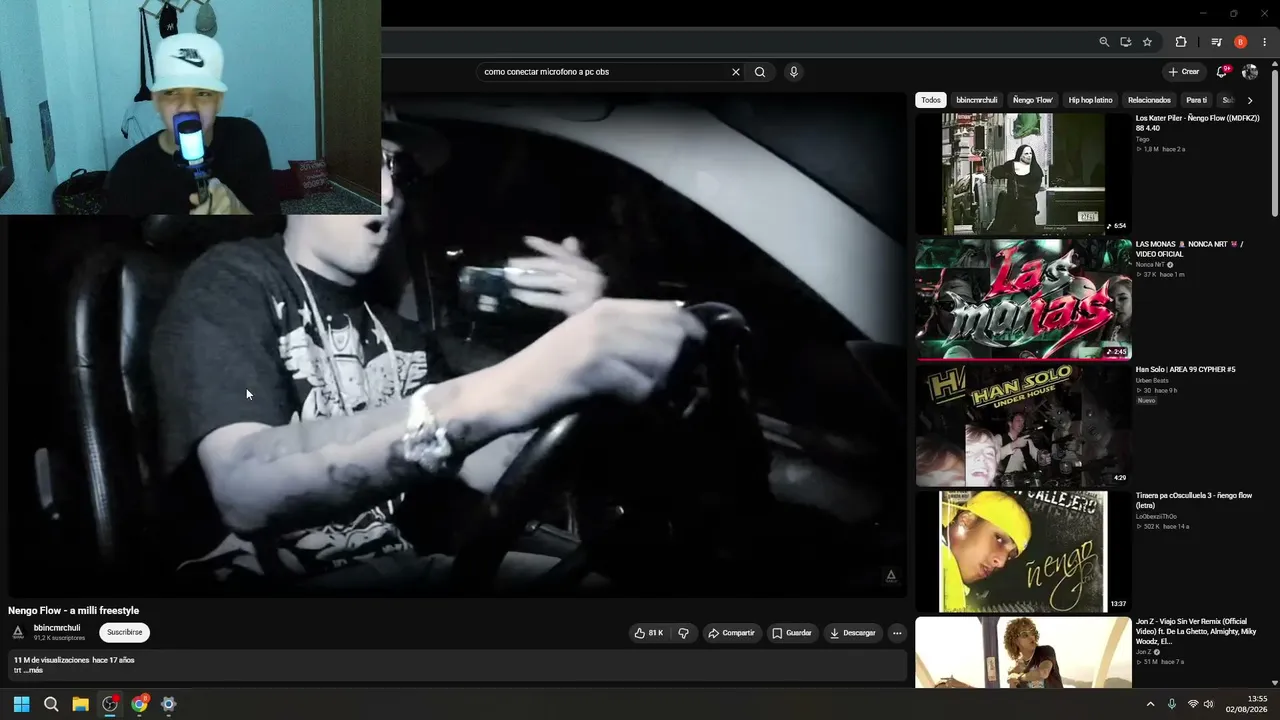Open the 'Los Kater Piler' video thumbnail
This screenshot has height=720, width=1280.
[1023, 173]
